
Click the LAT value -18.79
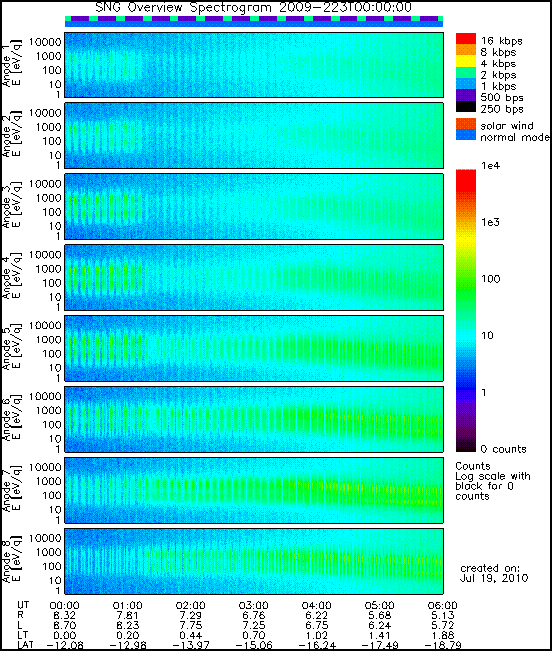pyautogui.click(x=443, y=646)
